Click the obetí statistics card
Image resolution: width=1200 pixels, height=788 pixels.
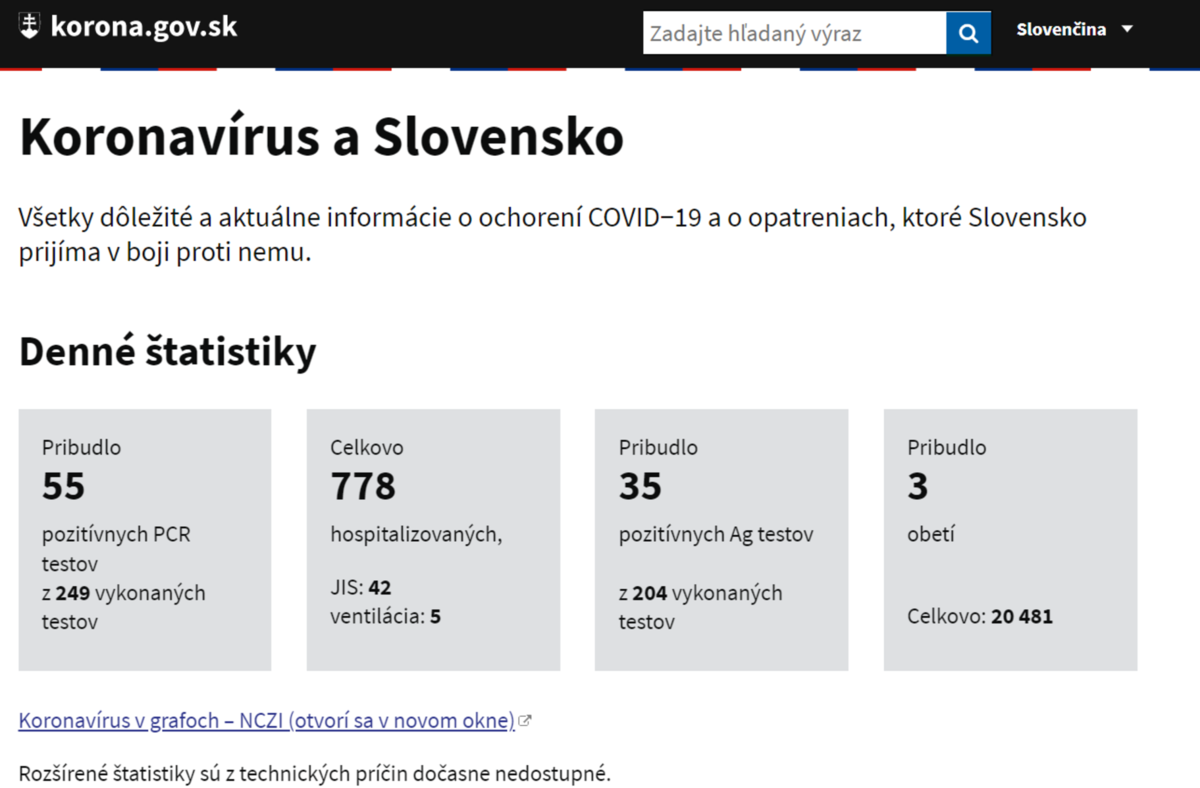tap(1010, 539)
